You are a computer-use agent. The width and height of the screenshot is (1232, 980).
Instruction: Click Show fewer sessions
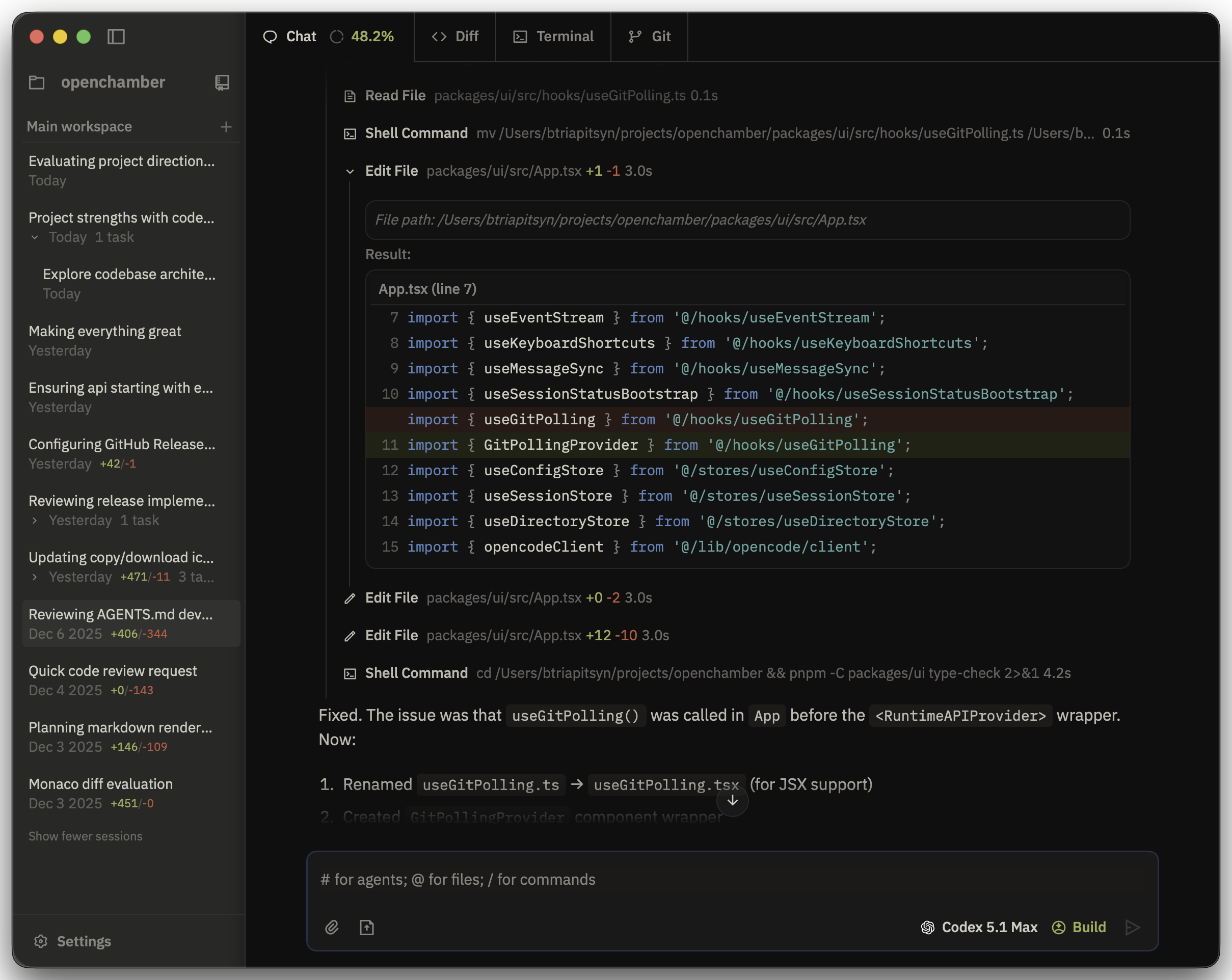pos(86,836)
